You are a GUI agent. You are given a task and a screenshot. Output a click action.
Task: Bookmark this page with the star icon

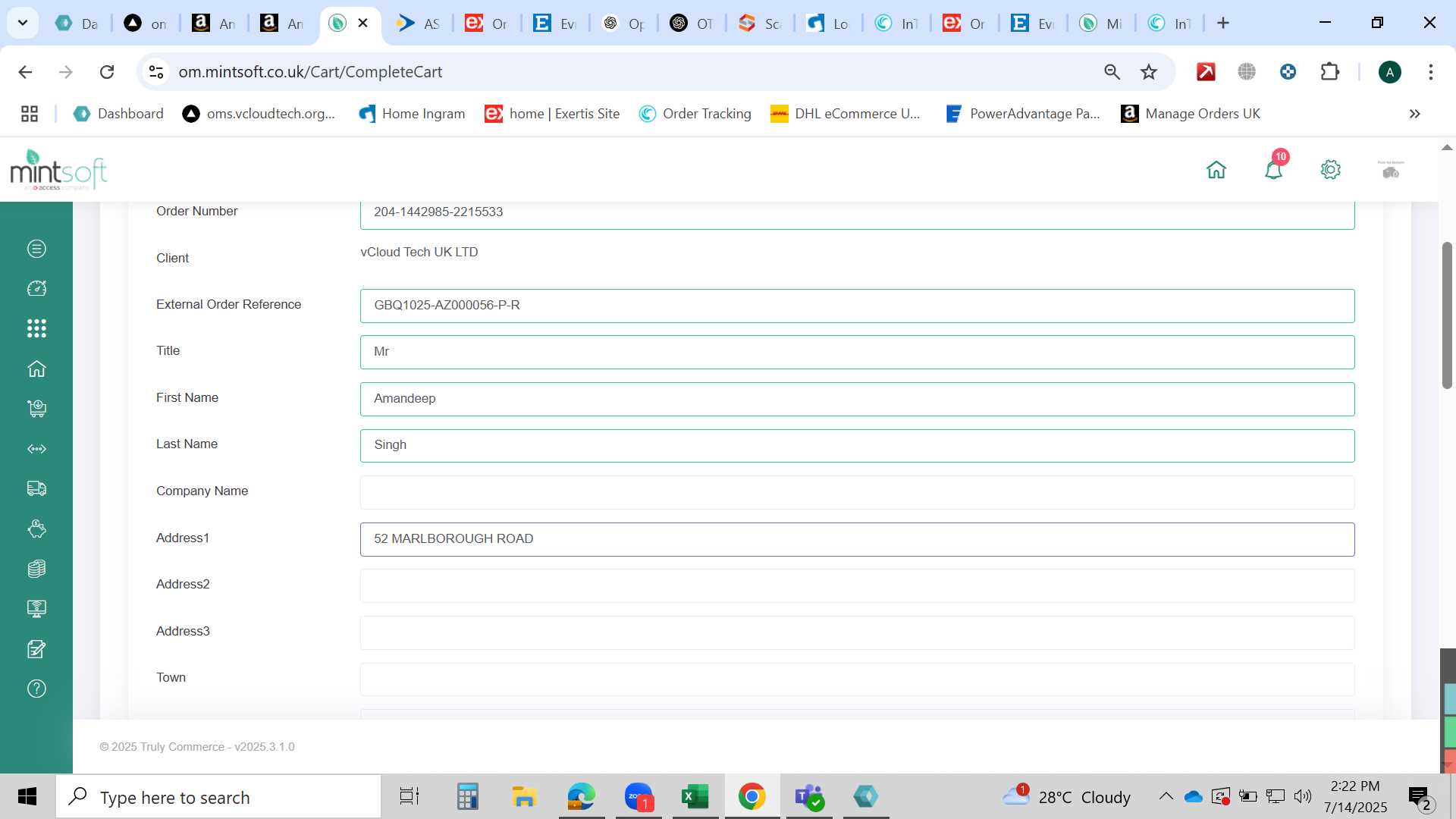(x=1149, y=72)
